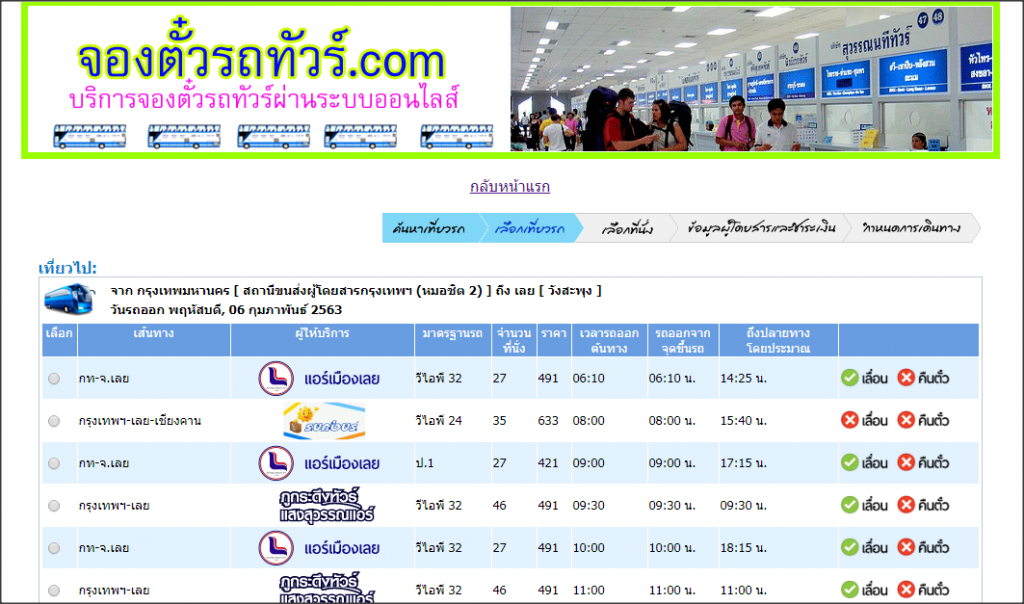This screenshot has width=1024, height=604.
Task: Click the ถึงปลายทางโดยประมาณ column header
Action: pos(778,340)
